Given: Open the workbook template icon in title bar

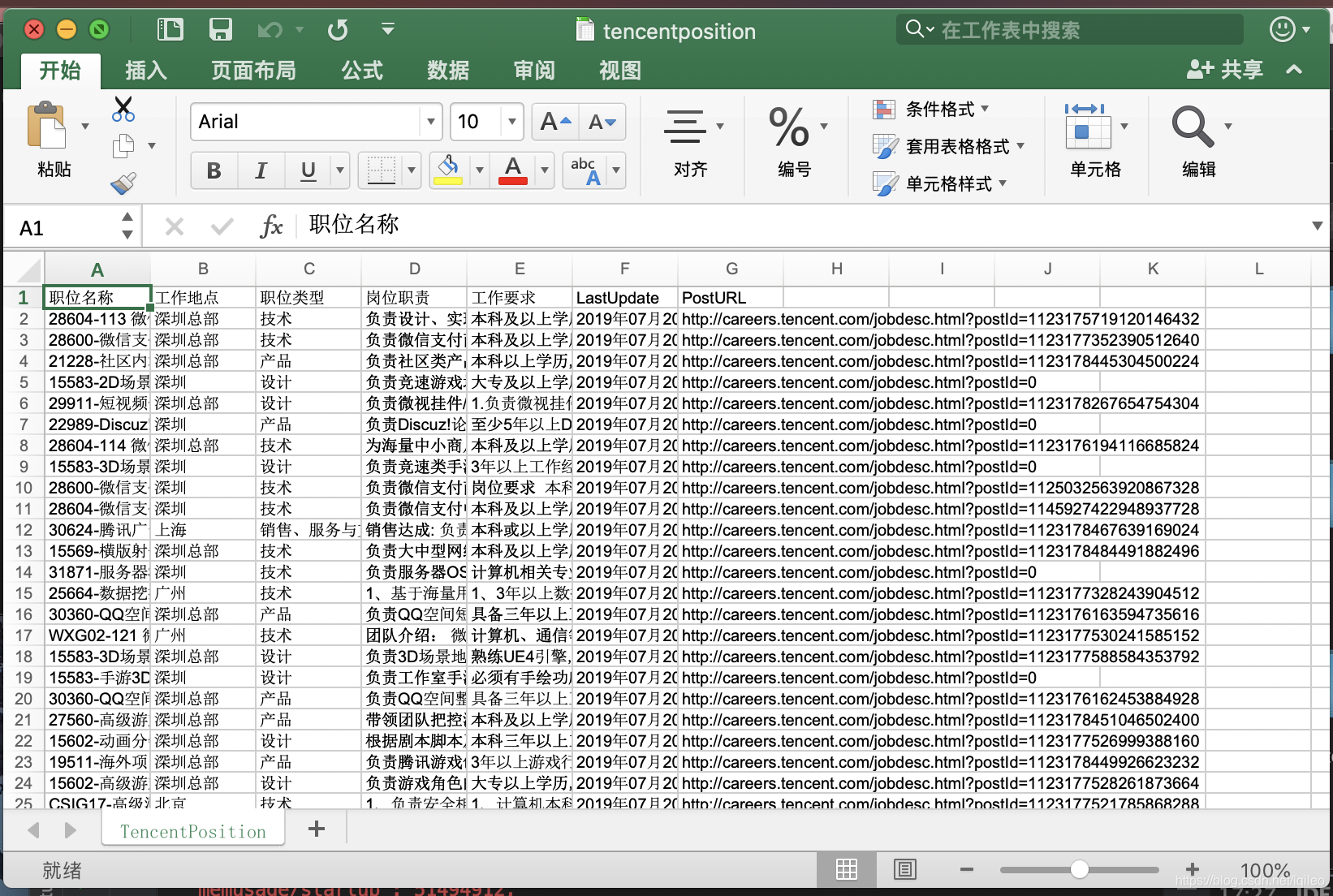Looking at the screenshot, I should [x=170, y=30].
